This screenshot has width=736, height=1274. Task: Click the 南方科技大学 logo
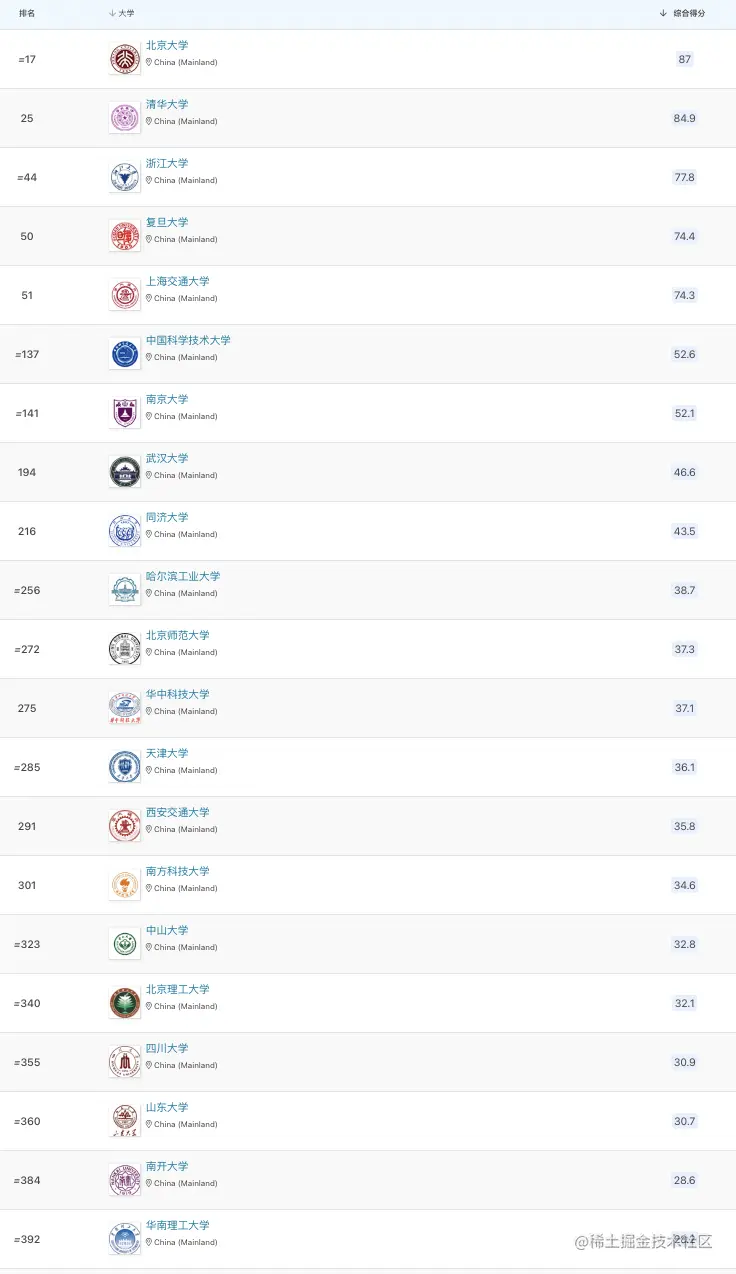click(125, 885)
